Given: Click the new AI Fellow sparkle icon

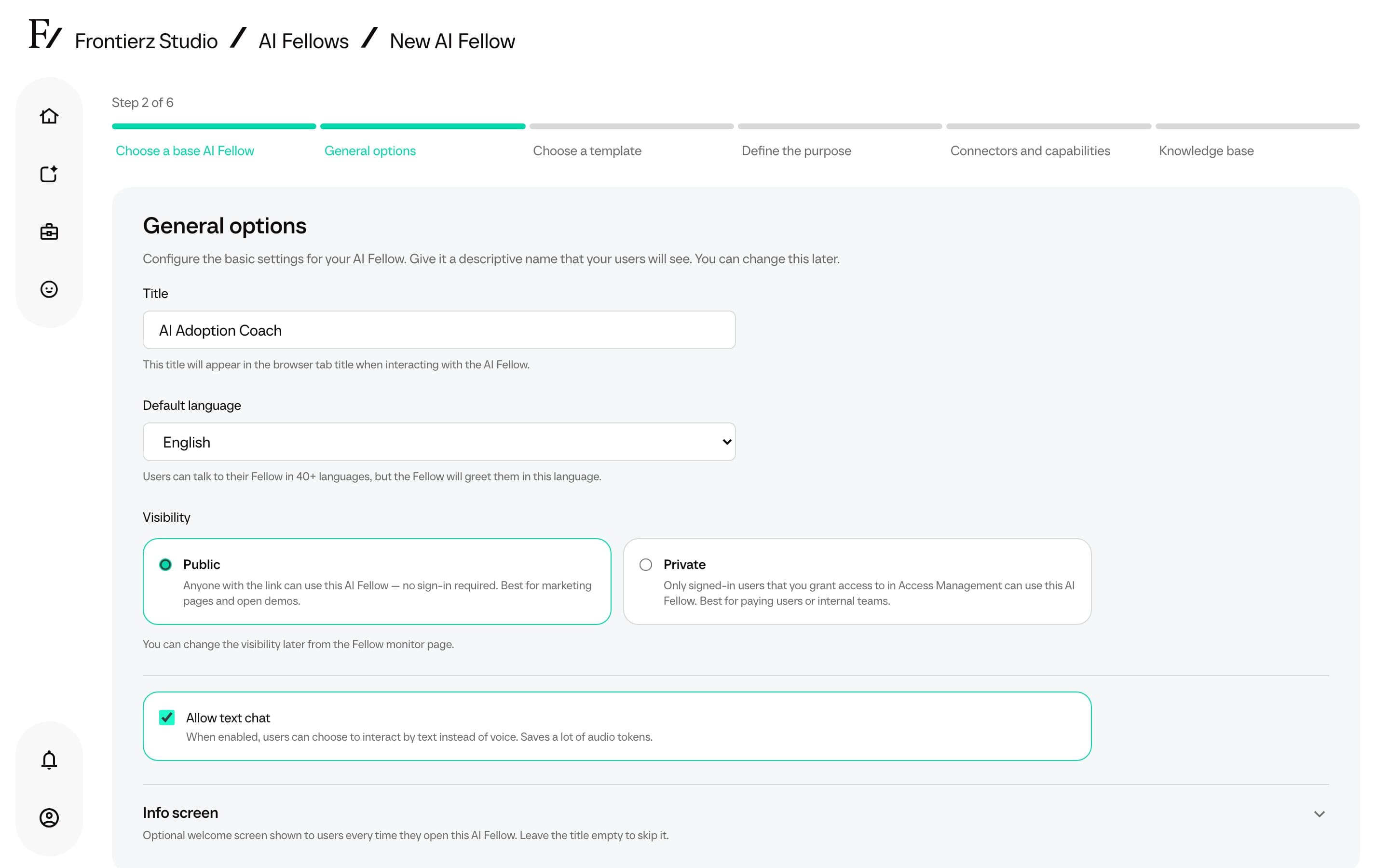Looking at the screenshot, I should pos(49,174).
